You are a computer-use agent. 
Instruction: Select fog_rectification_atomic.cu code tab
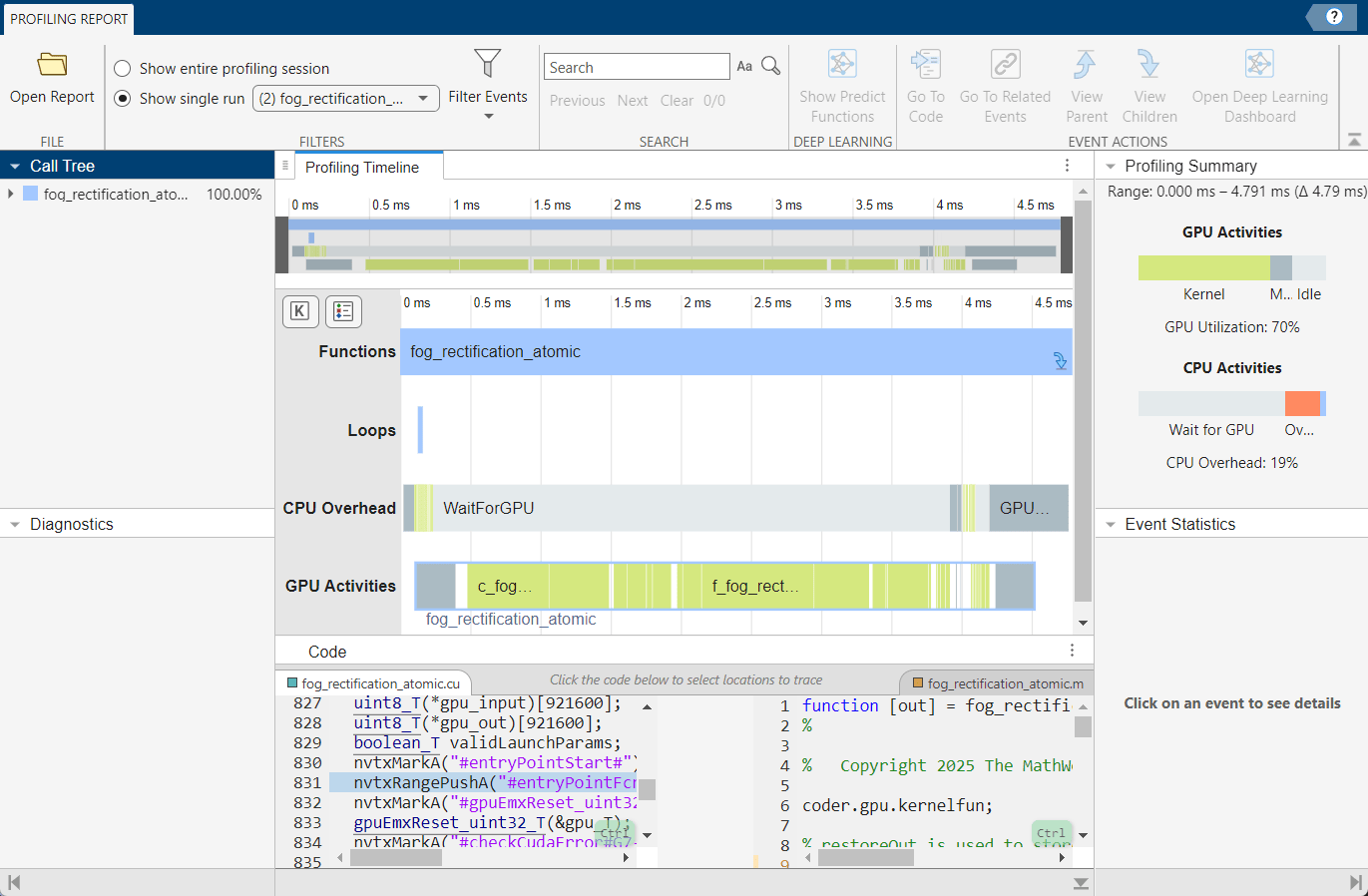(373, 683)
